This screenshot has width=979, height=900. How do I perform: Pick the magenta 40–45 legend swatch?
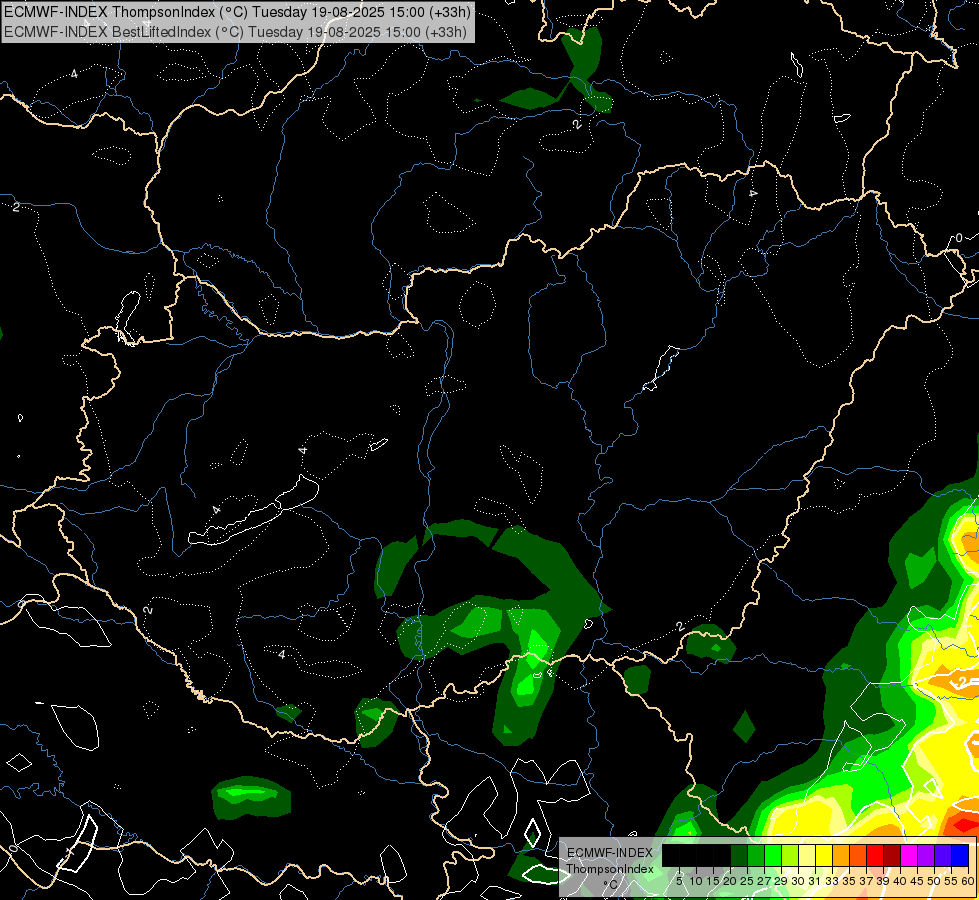[x=910, y=855]
